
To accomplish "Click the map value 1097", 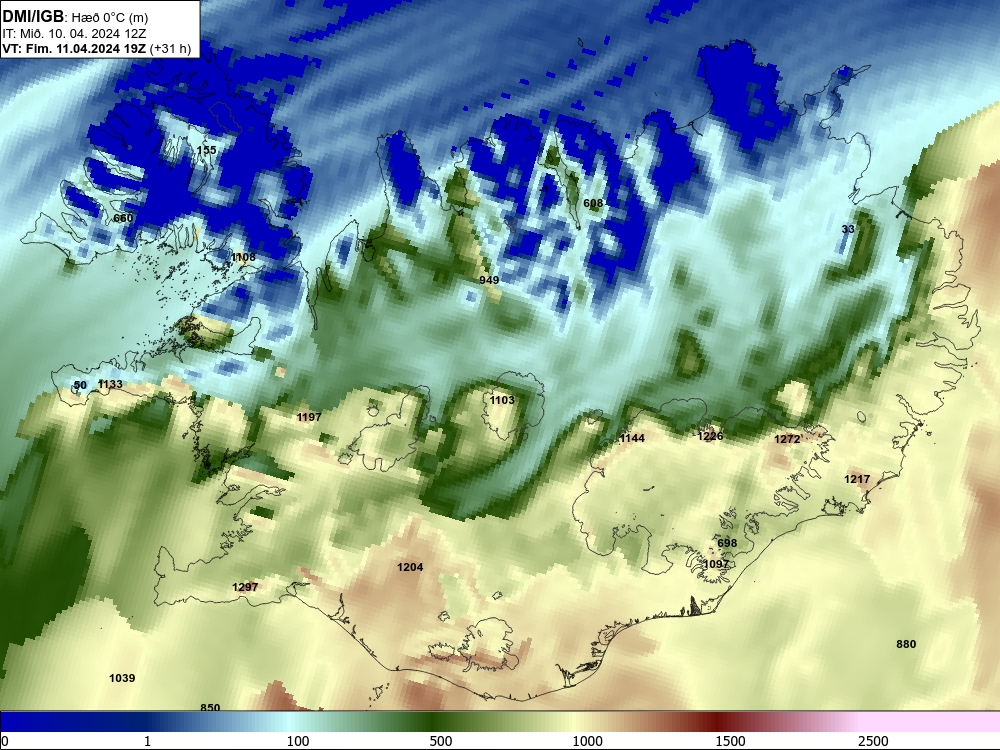I will tap(716, 564).
